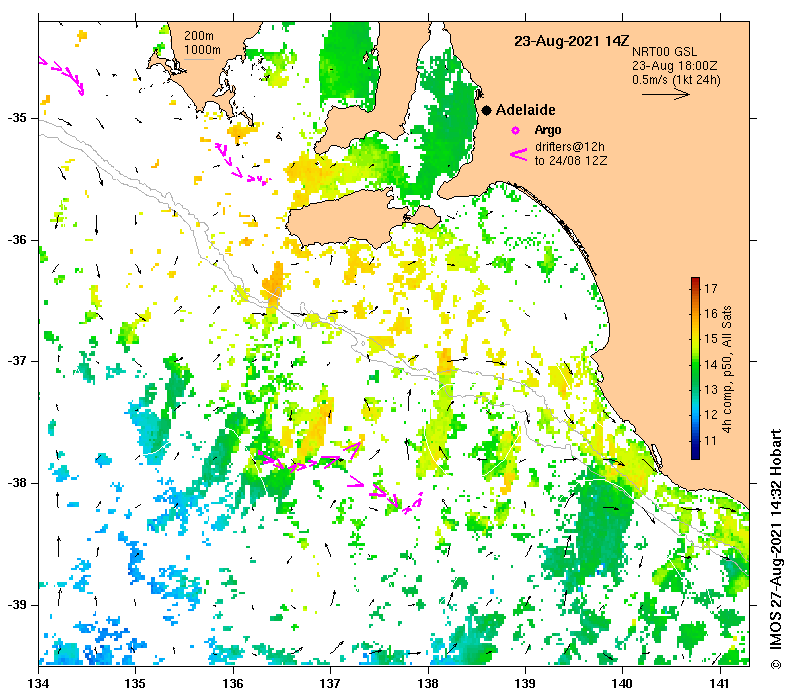Click the '141' longitude axis label

[719, 684]
